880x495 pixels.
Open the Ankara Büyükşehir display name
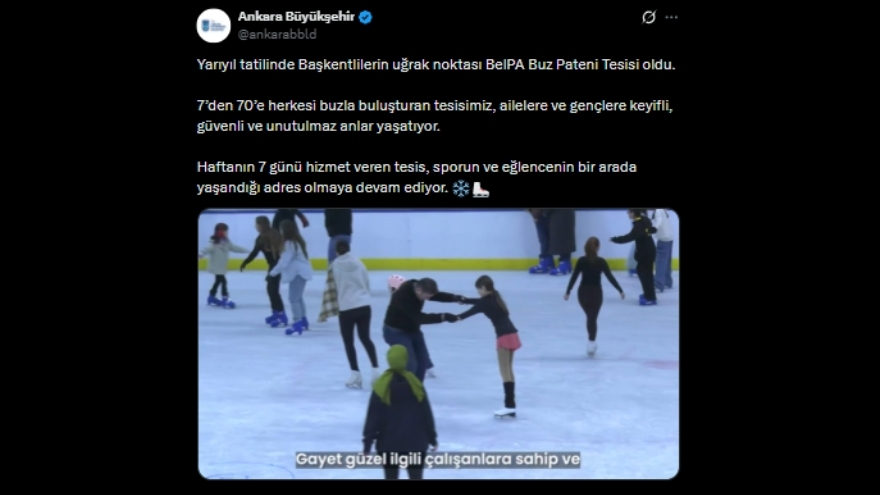pos(296,17)
